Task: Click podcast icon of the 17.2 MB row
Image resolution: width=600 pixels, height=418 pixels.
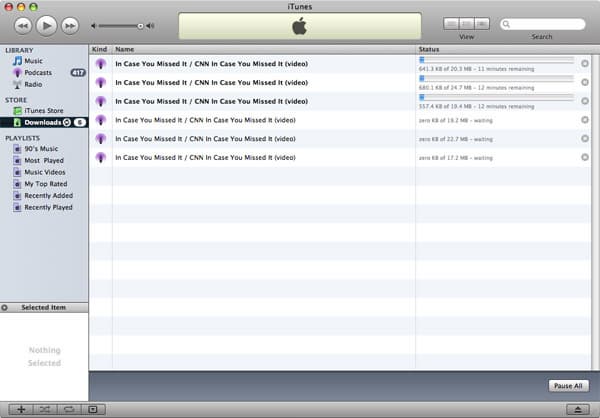Action: (x=101, y=158)
